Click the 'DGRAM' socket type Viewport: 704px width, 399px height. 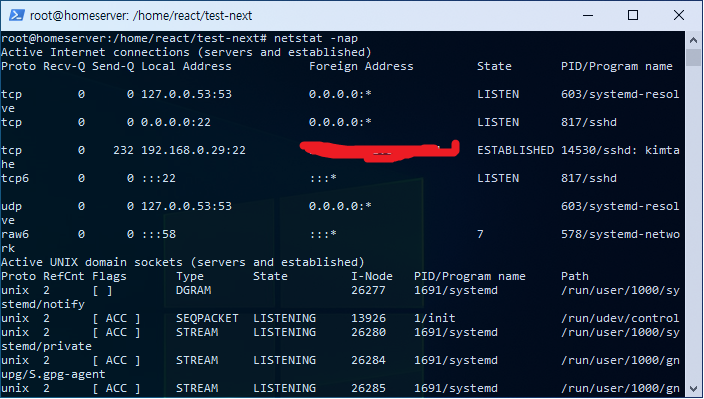pos(193,290)
